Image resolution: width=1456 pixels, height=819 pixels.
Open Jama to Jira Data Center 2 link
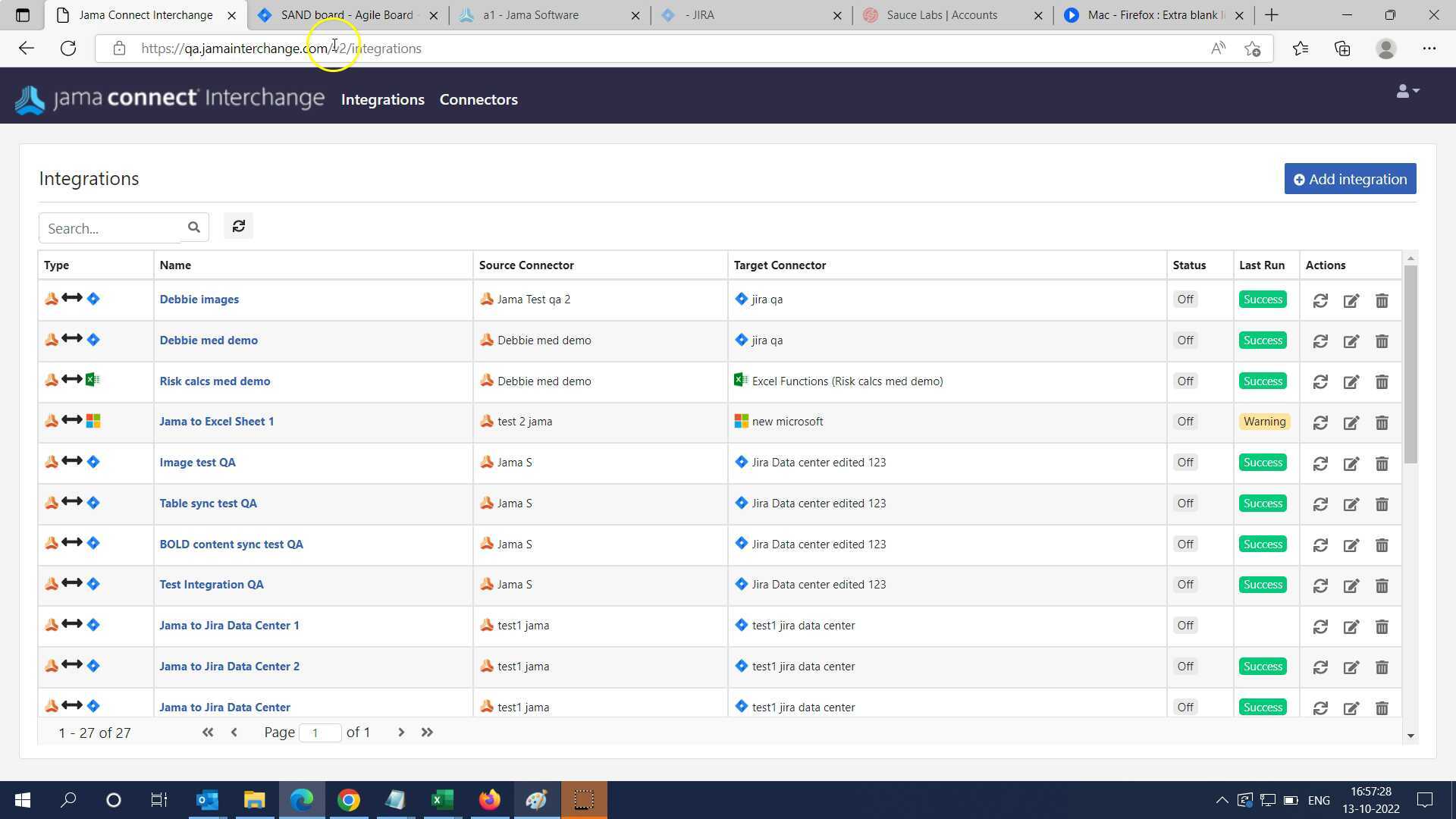pyautogui.click(x=230, y=667)
